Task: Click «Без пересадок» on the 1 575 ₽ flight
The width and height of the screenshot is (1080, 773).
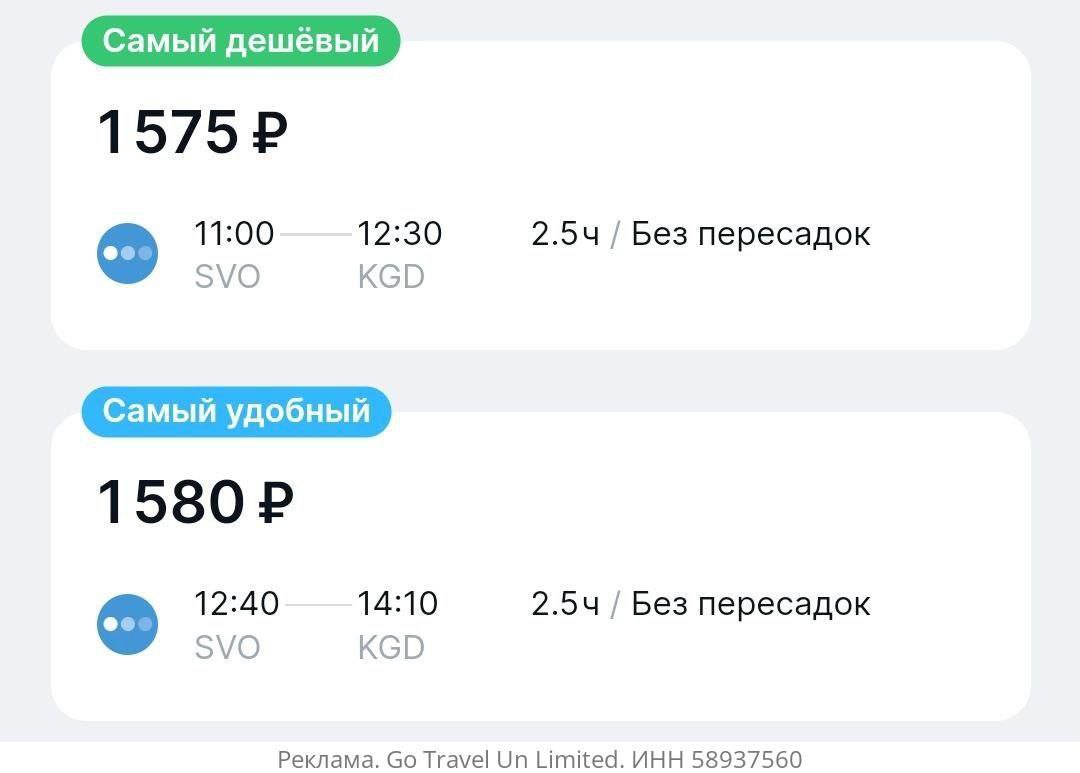Action: 751,234
